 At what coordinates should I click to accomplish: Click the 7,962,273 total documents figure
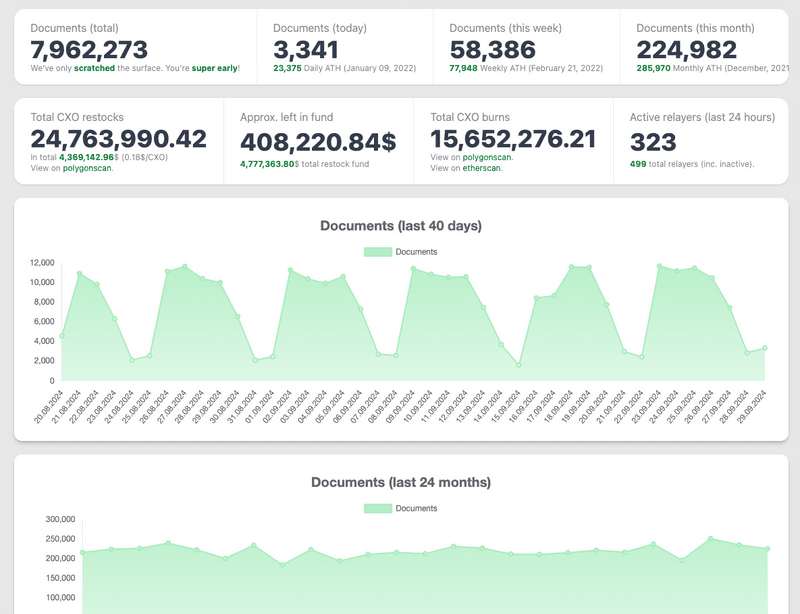89,49
